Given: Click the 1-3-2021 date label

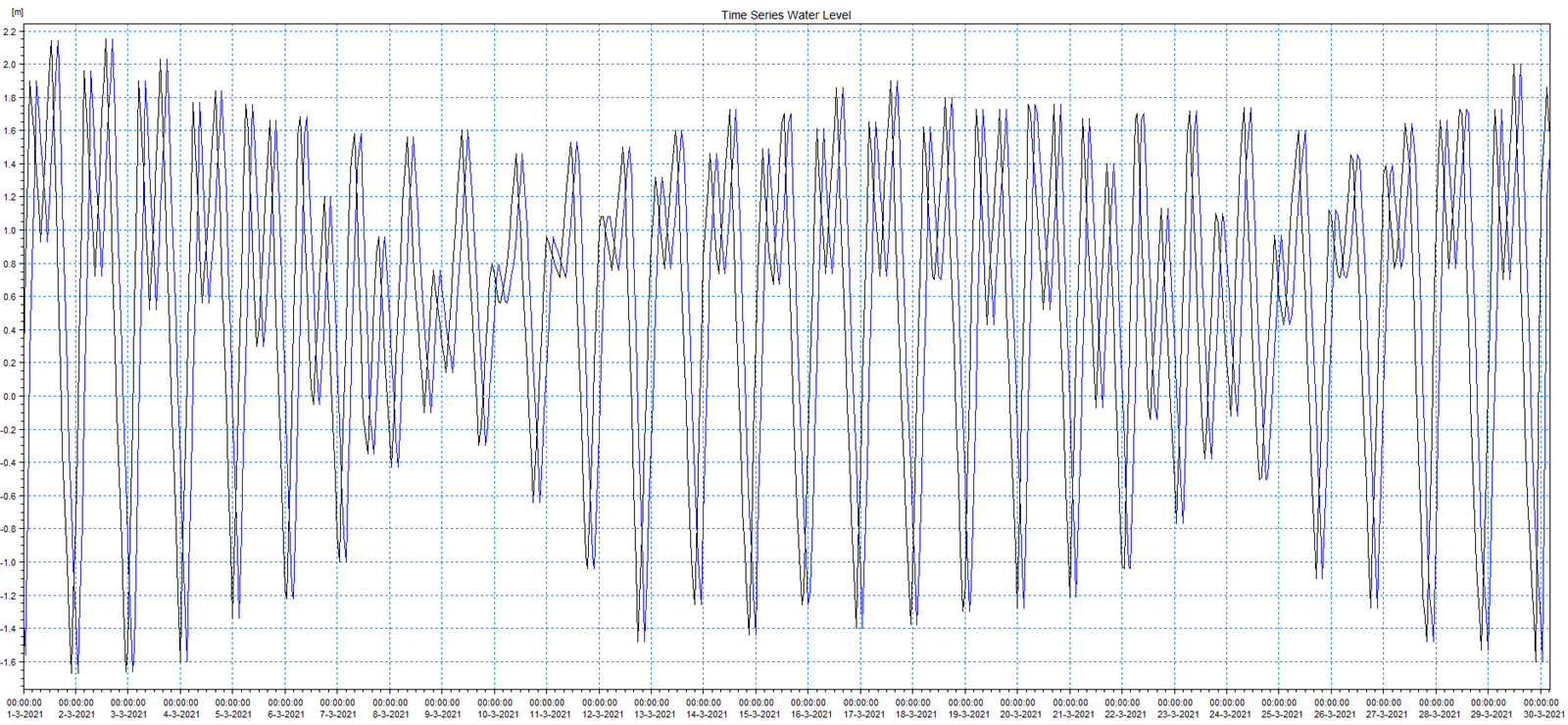Looking at the screenshot, I should (24, 714).
